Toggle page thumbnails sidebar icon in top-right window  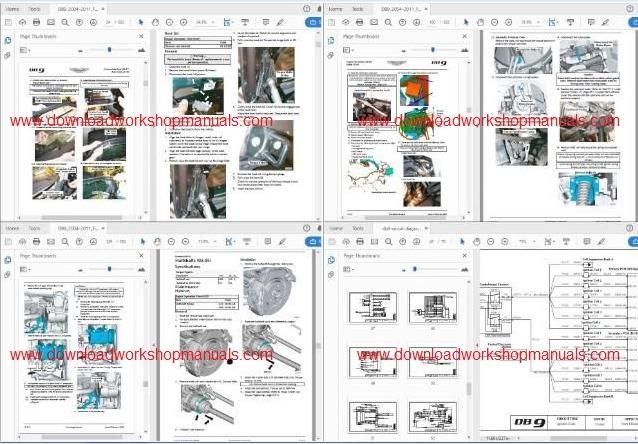click(332, 41)
